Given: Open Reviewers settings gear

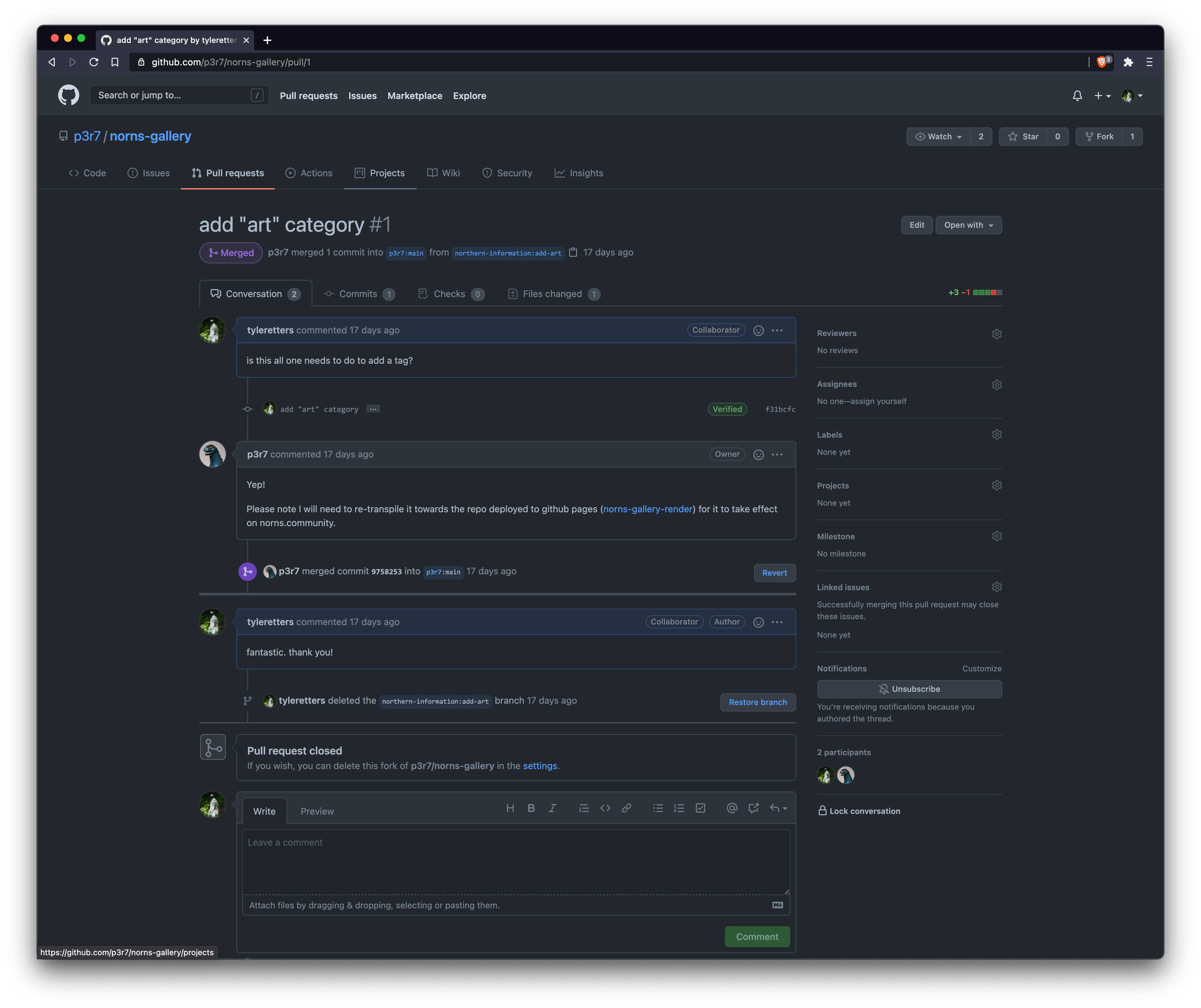Looking at the screenshot, I should click(x=996, y=334).
